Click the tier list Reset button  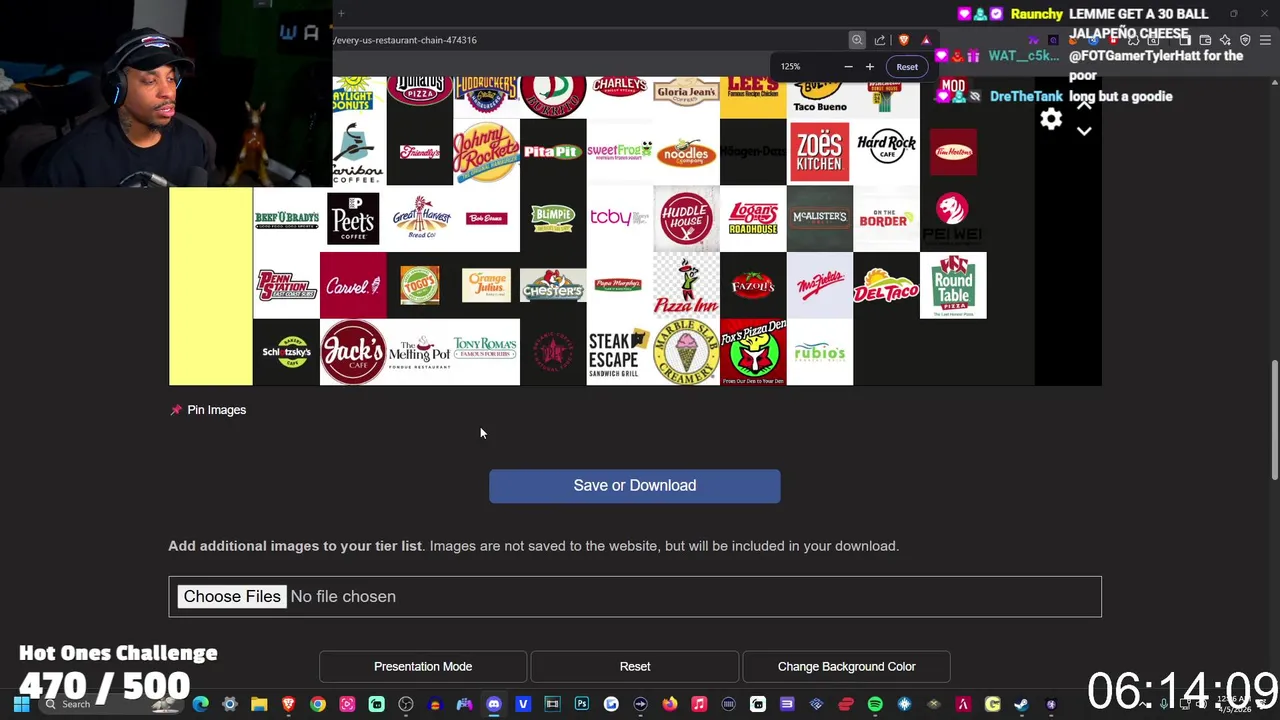click(x=635, y=666)
